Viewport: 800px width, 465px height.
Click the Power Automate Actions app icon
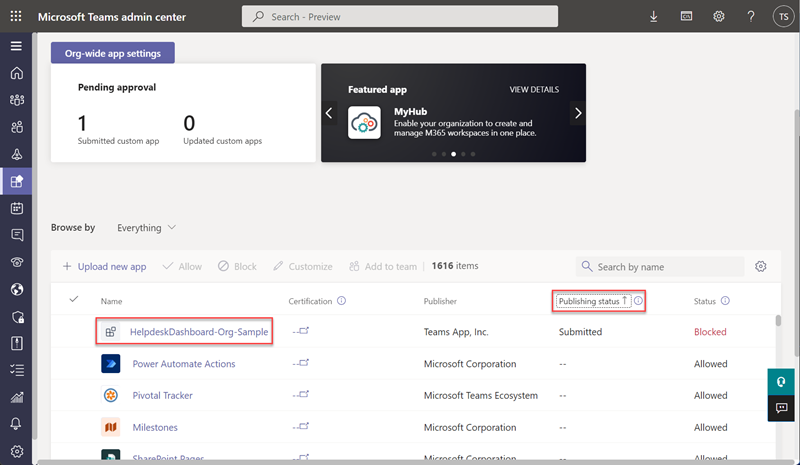click(x=111, y=363)
